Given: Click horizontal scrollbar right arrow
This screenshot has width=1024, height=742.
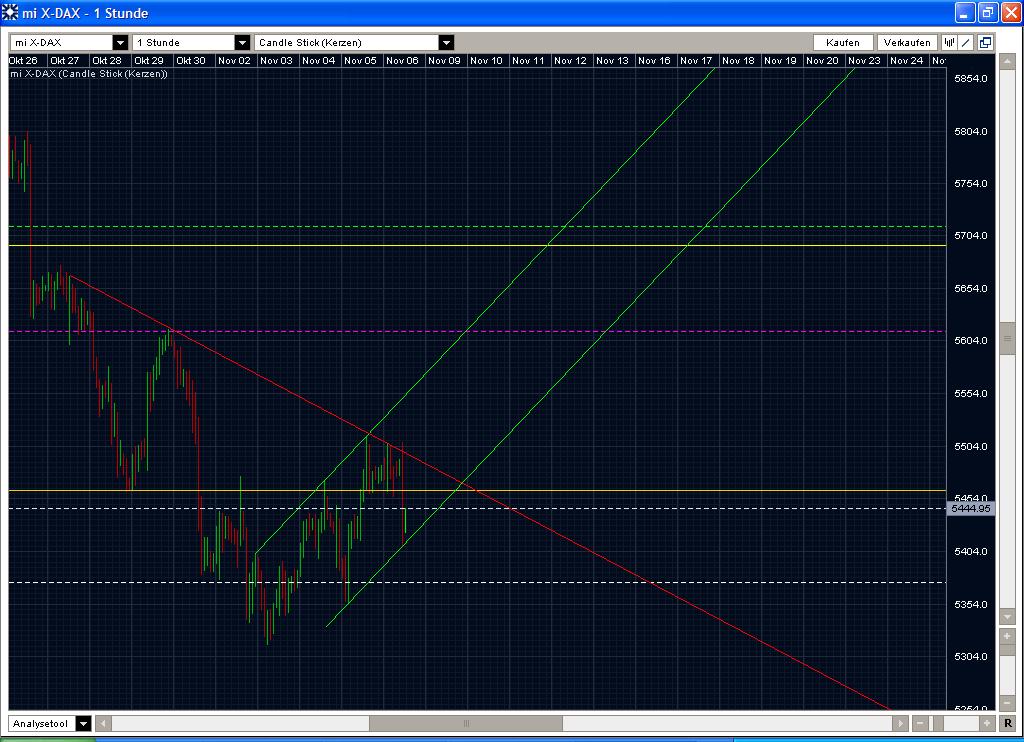Looking at the screenshot, I should tap(901, 723).
